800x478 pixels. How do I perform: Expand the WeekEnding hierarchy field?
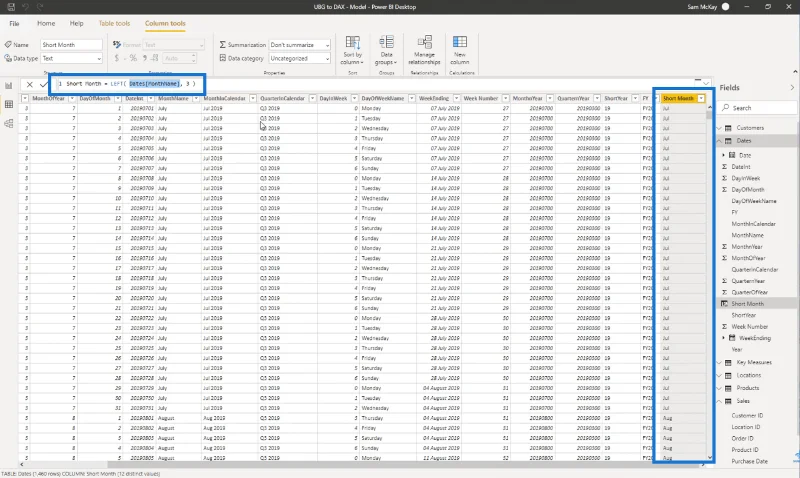[723, 338]
